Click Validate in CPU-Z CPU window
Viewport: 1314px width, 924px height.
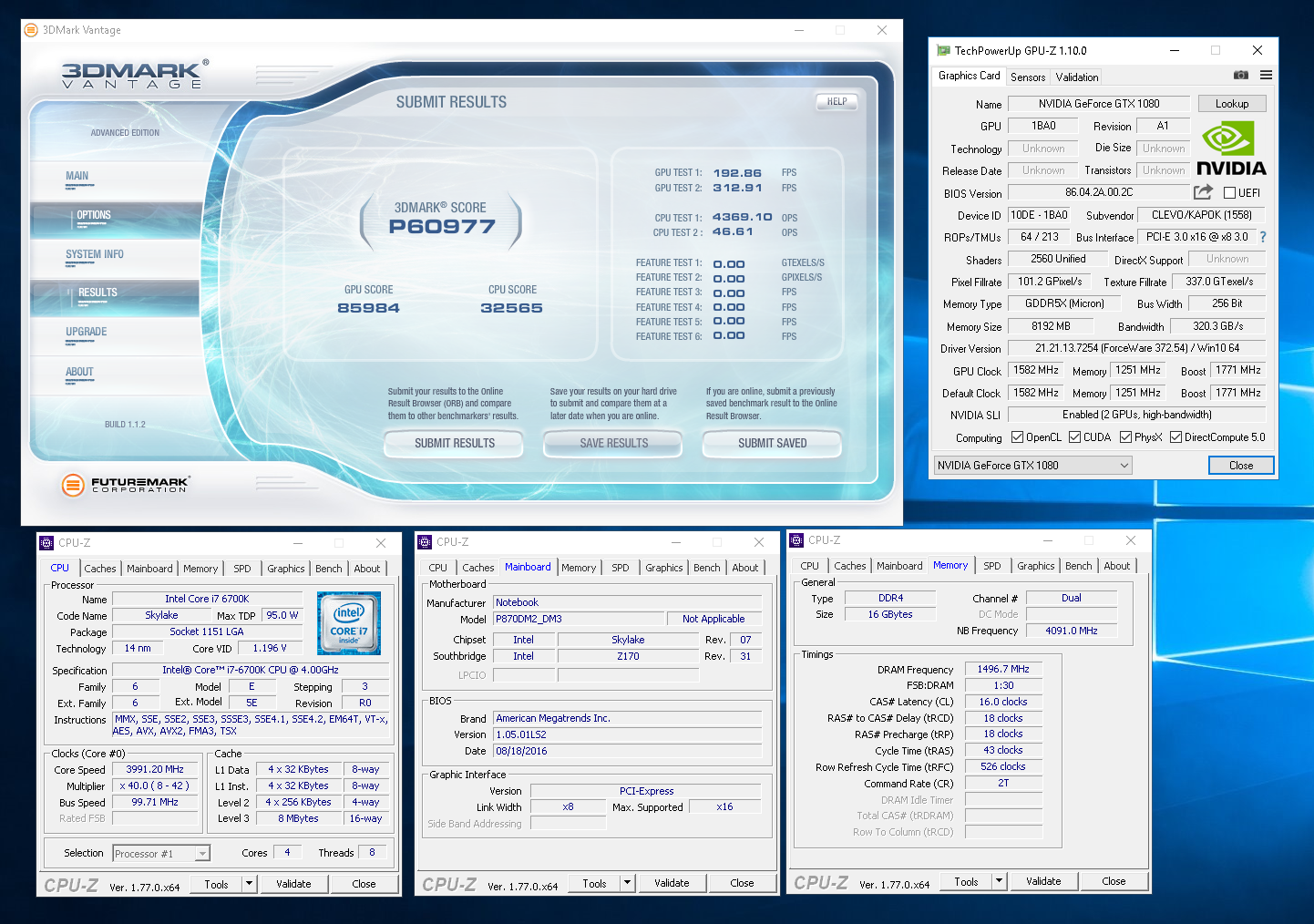[293, 884]
